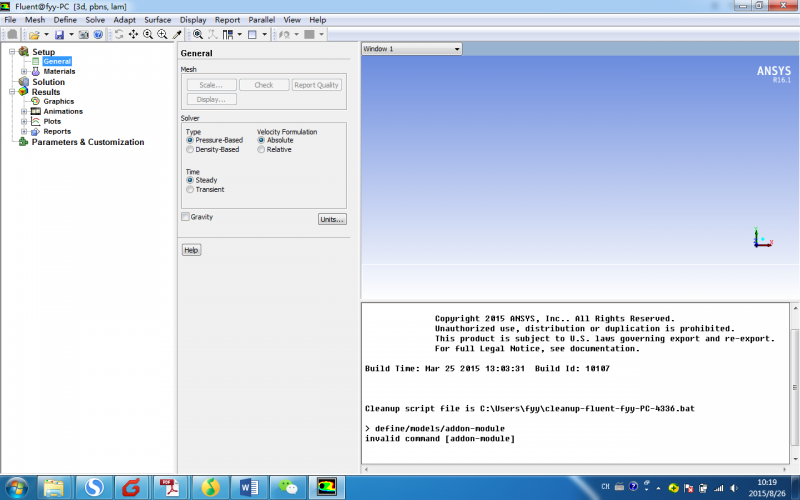Open the Parallel menu
The height and width of the screenshot is (500, 800).
(x=261, y=20)
